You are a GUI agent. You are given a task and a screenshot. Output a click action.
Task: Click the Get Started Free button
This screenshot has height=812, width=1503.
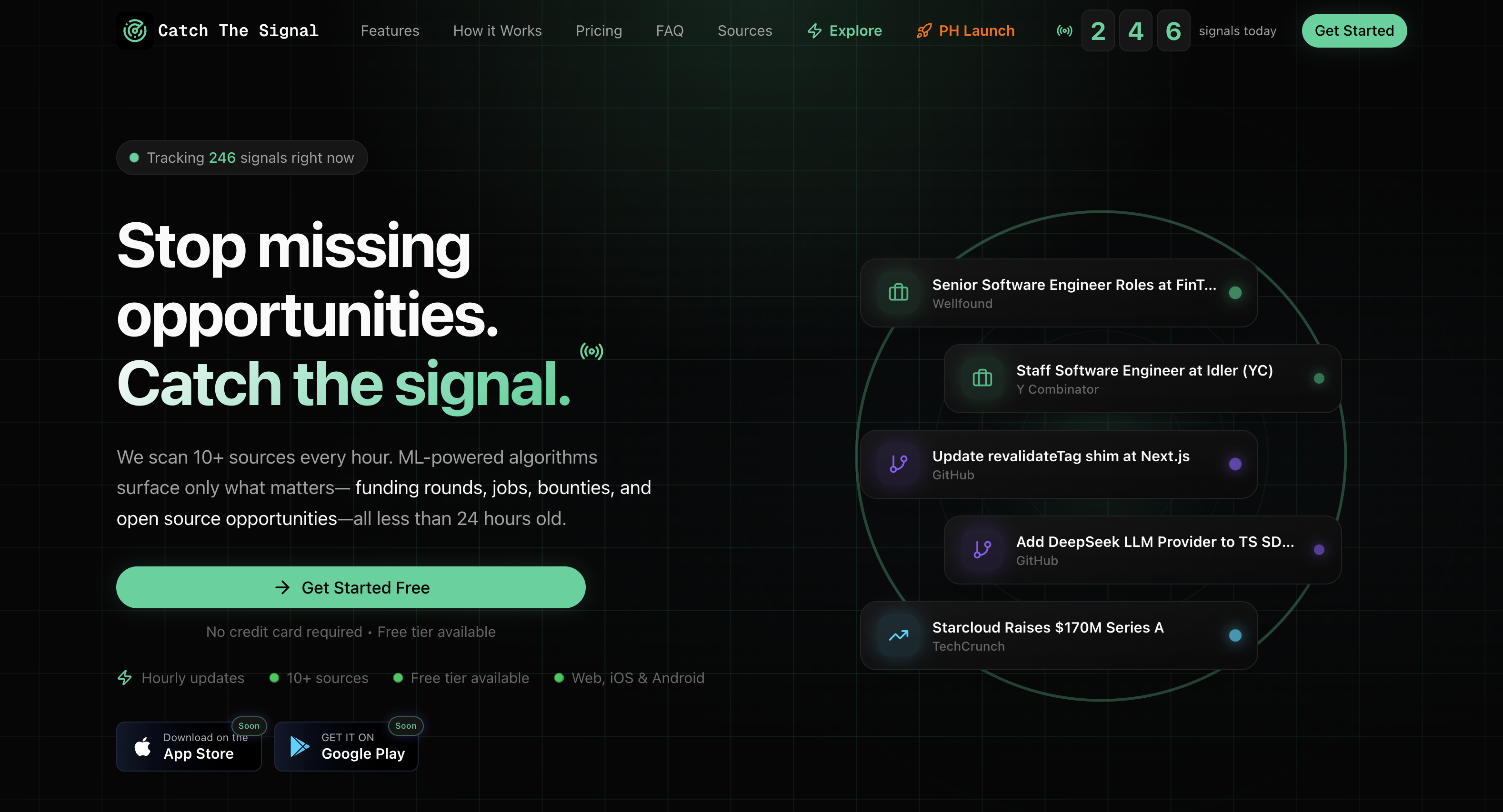click(351, 587)
